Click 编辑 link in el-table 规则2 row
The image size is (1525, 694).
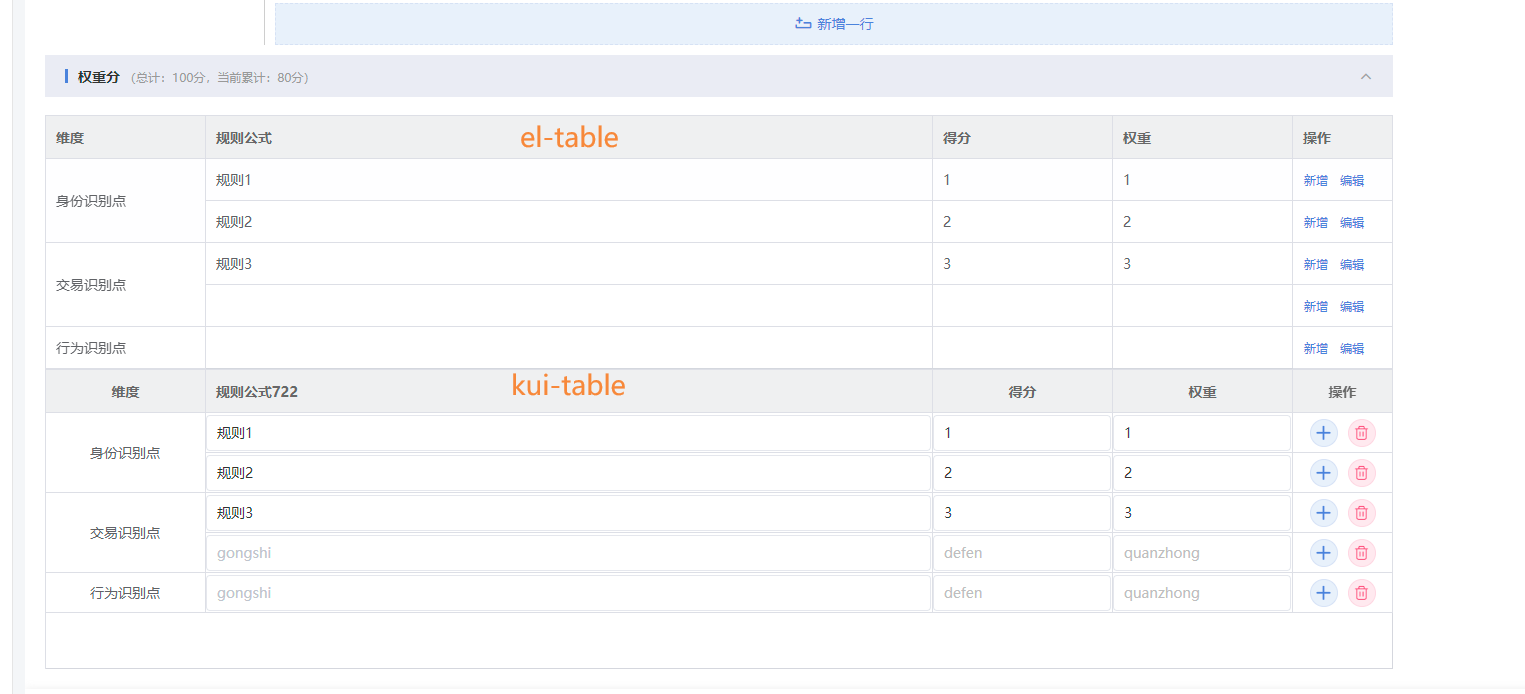(x=1352, y=223)
